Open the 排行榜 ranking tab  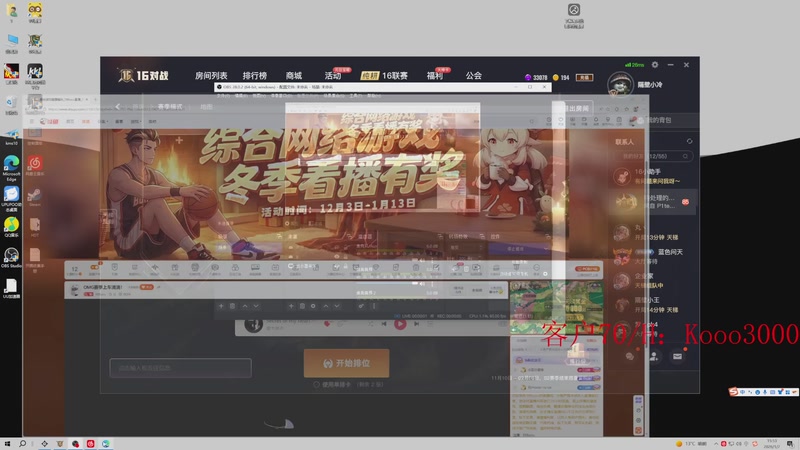pos(255,76)
